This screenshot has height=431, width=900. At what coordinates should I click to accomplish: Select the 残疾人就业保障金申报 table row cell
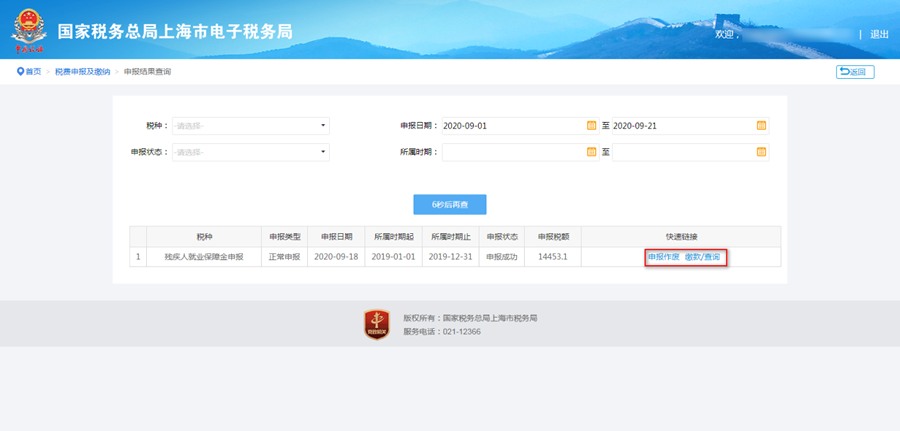pos(204,257)
